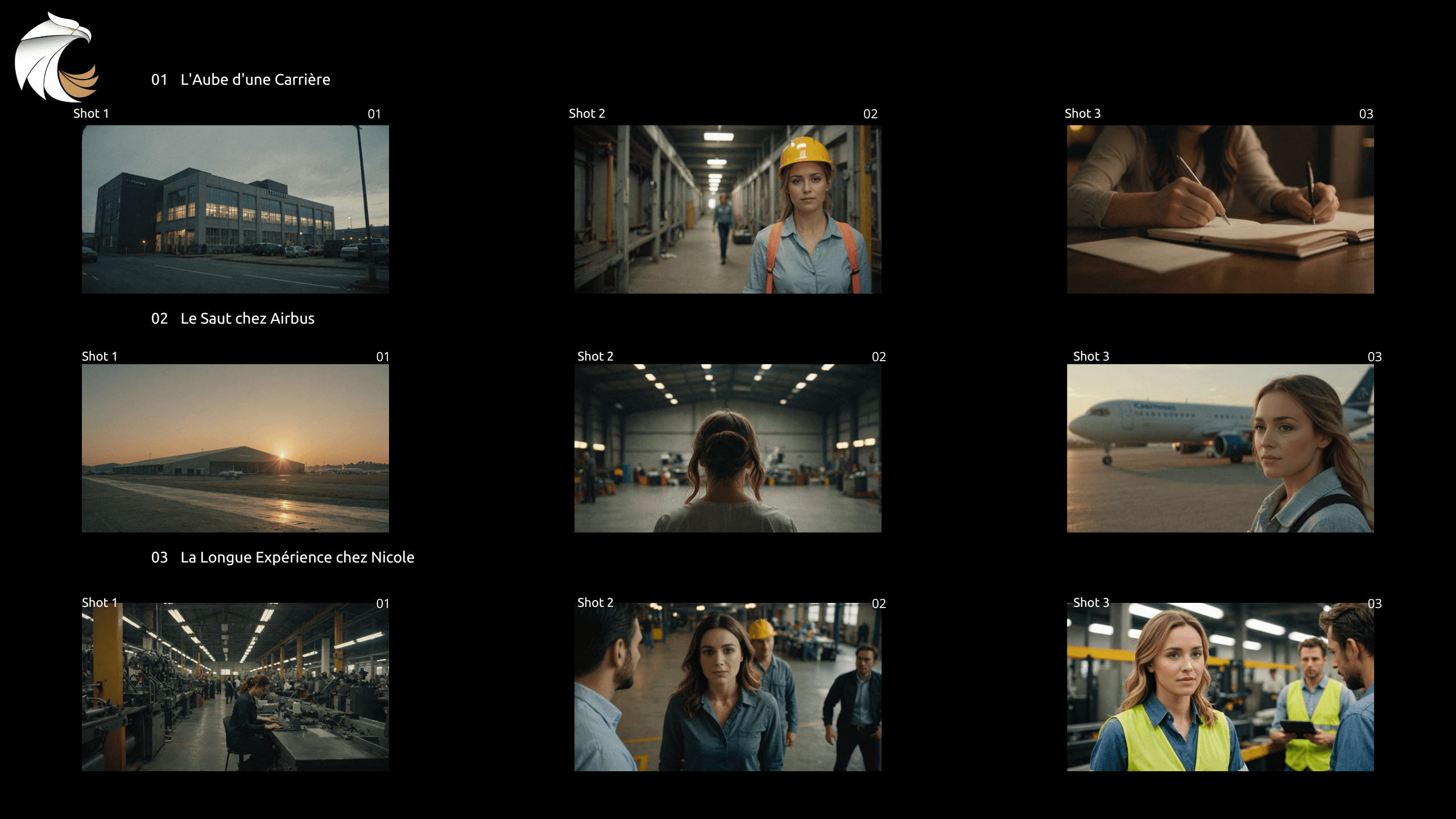The height and width of the screenshot is (819, 1456).
Task: Click the Le Saut chez Airbus title
Action: click(247, 318)
